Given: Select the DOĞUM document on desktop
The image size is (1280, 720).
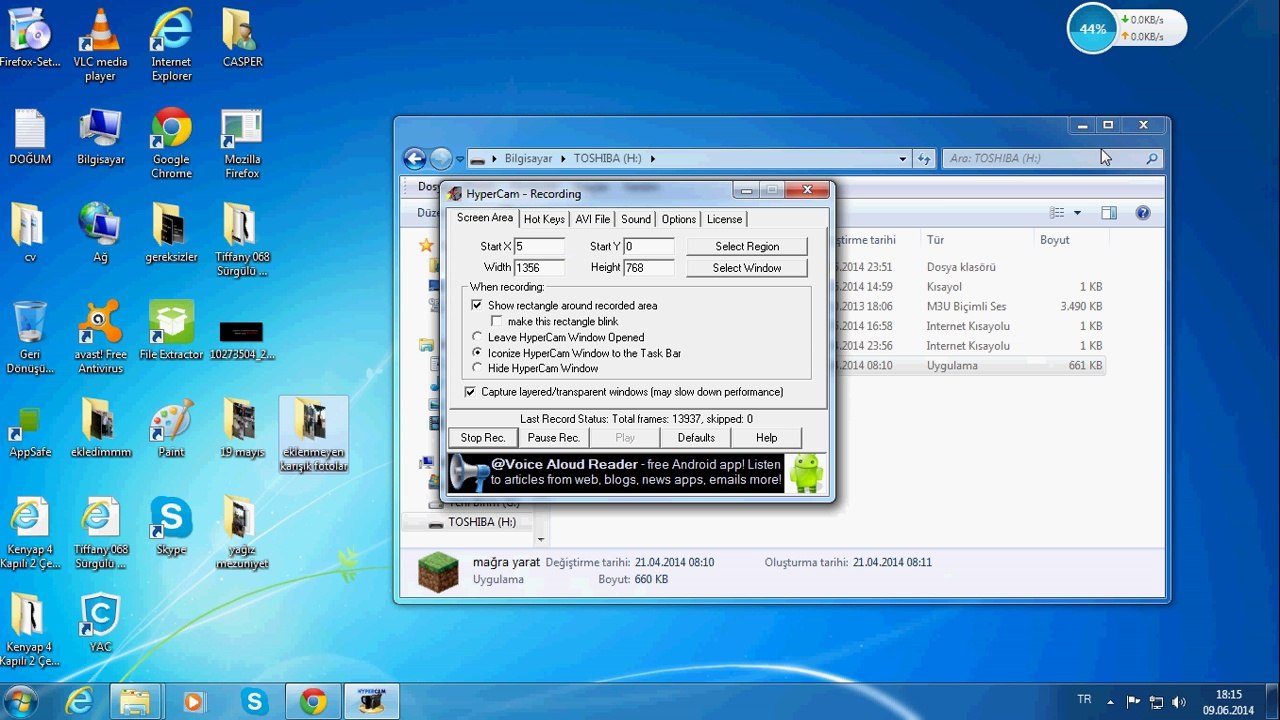Looking at the screenshot, I should pos(30,137).
